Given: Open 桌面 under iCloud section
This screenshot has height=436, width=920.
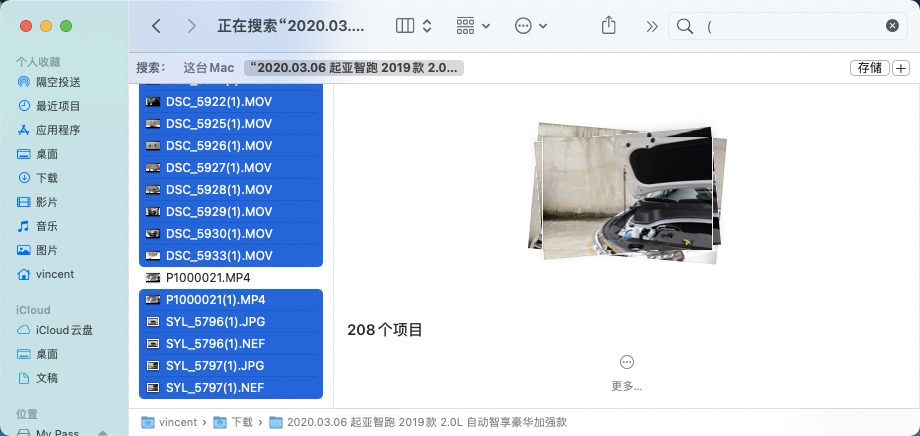Looking at the screenshot, I should click(38, 354).
